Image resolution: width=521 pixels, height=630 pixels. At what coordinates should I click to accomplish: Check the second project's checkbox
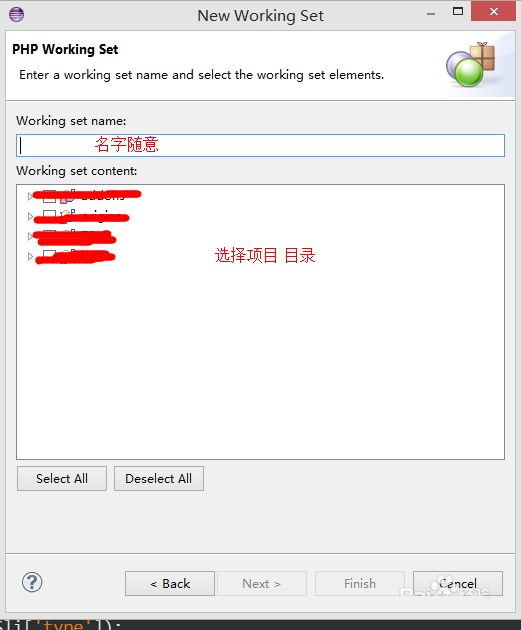click(49, 216)
